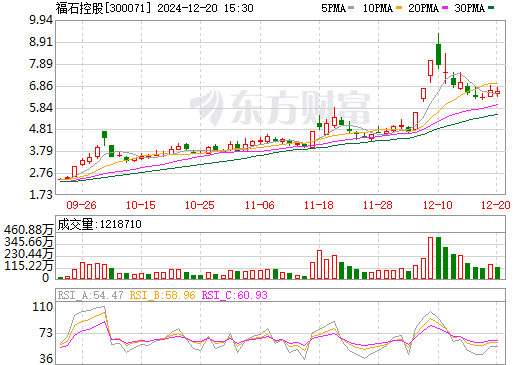Click the last green volume bar at 12-20
The height and width of the screenshot is (365, 520).
coord(497,273)
